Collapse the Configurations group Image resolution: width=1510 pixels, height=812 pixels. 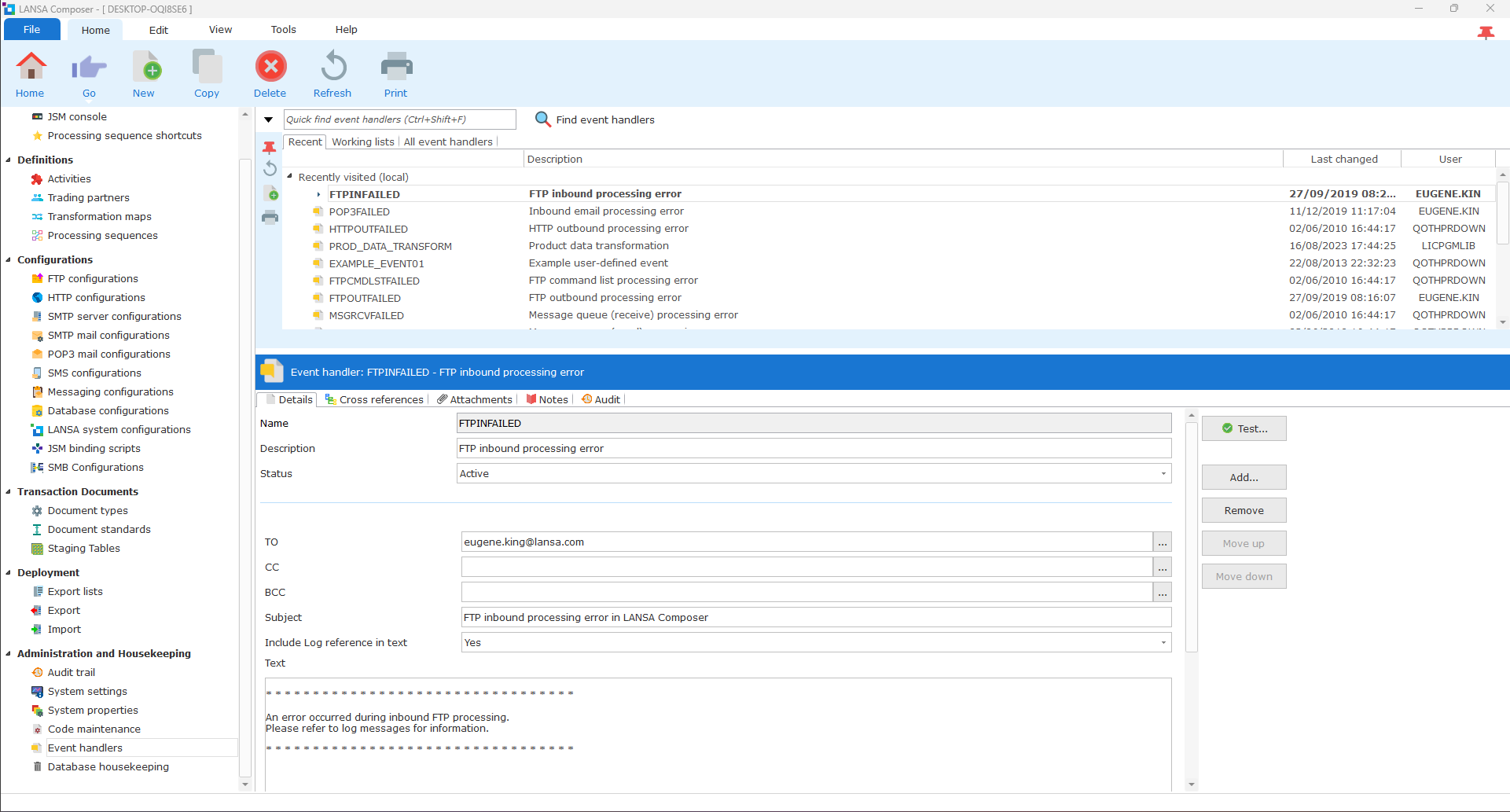coord(9,259)
